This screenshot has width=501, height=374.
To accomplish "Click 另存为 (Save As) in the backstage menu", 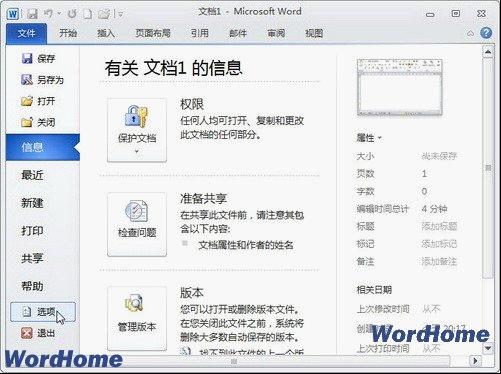I will pyautogui.click(x=42, y=80).
